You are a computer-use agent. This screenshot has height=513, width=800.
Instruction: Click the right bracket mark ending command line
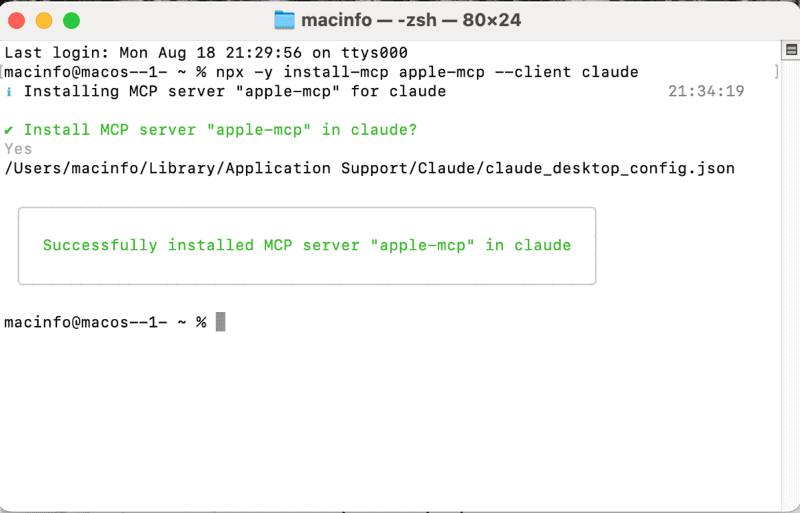(777, 72)
